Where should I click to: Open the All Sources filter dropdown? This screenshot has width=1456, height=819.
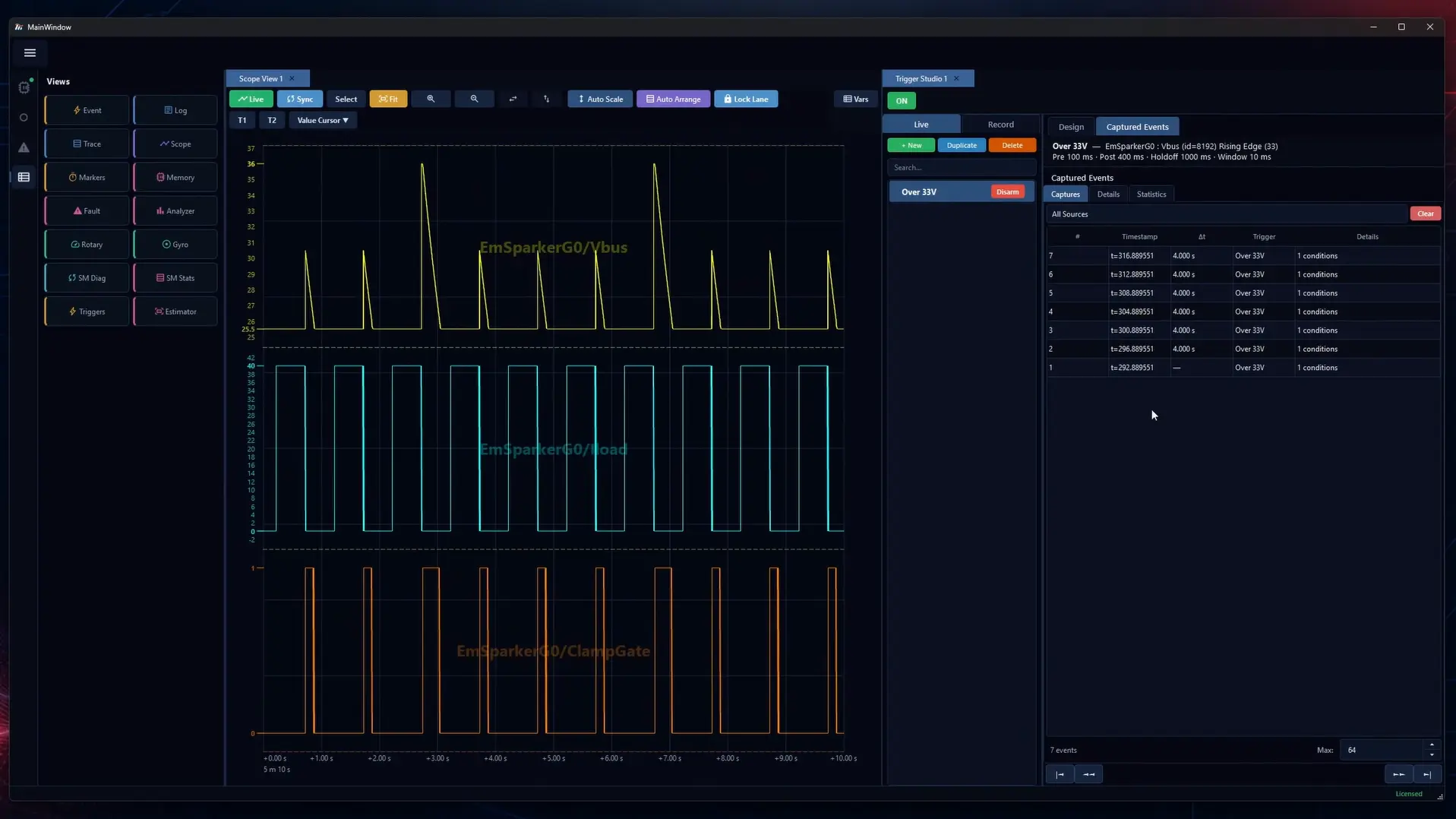(1226, 214)
